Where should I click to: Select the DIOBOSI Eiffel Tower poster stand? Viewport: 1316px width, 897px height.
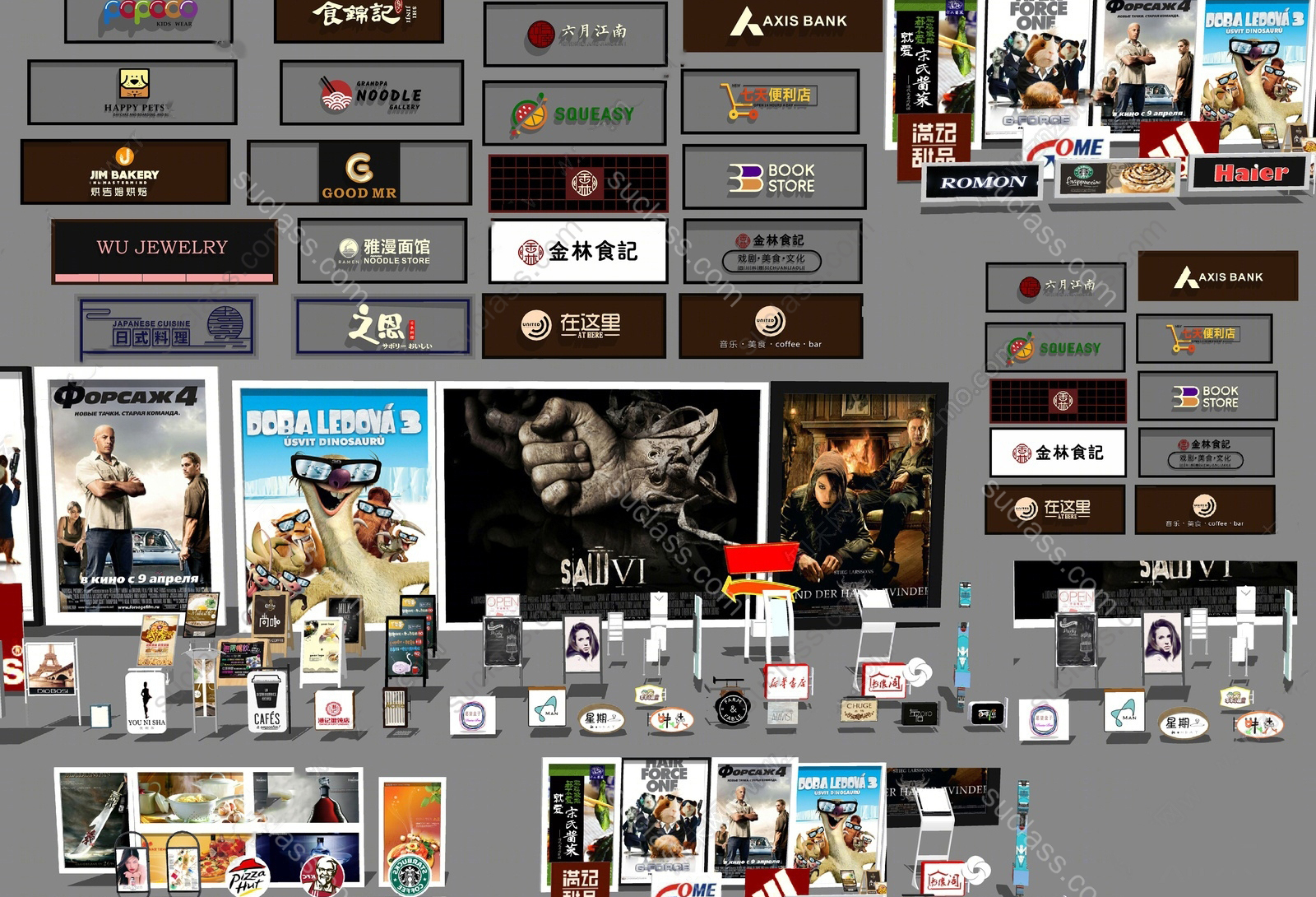[52, 671]
